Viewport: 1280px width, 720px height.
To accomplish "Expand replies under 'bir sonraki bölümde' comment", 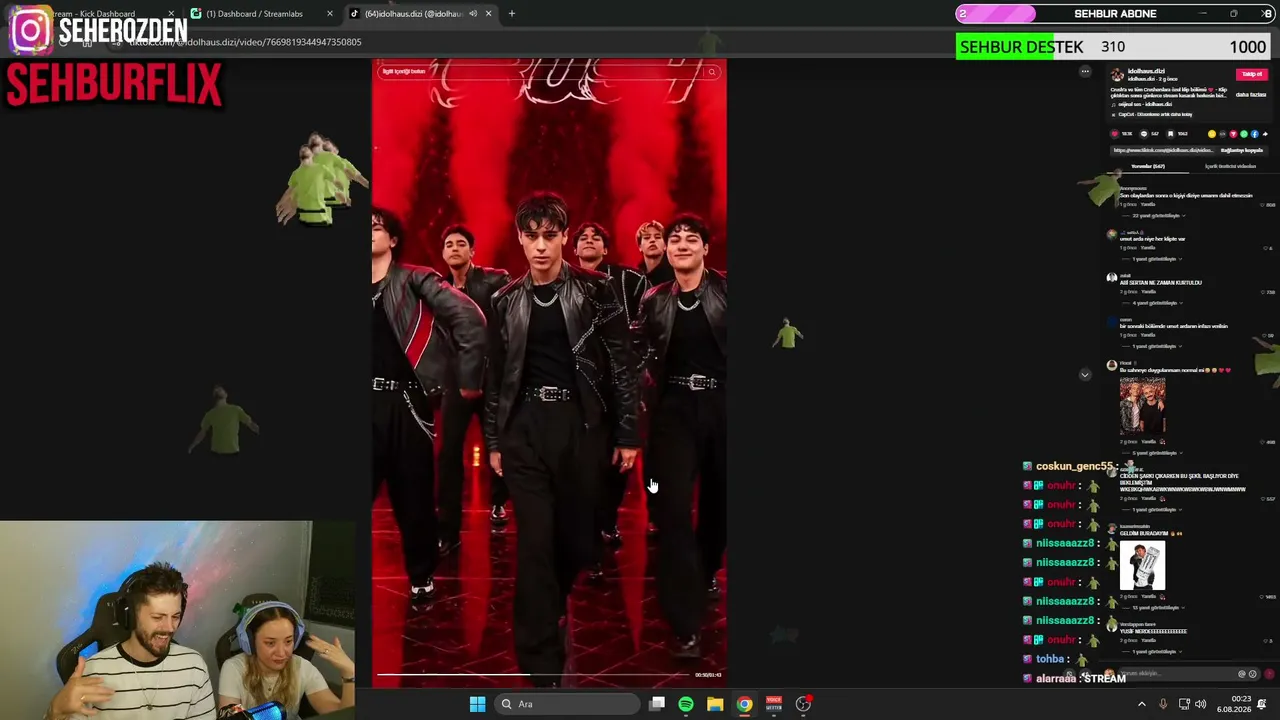I will [x=1154, y=346].
